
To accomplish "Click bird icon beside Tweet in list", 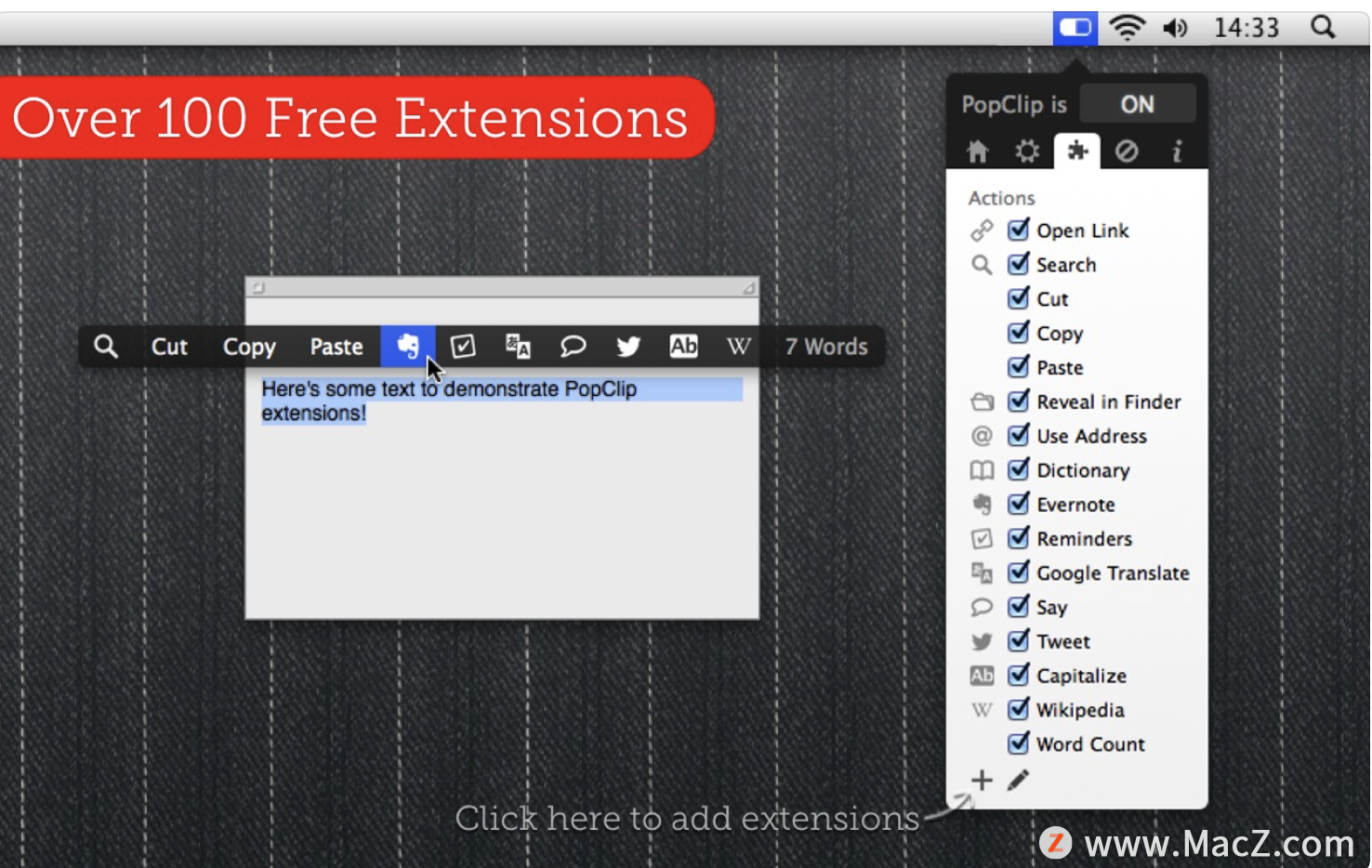I will (x=982, y=642).
